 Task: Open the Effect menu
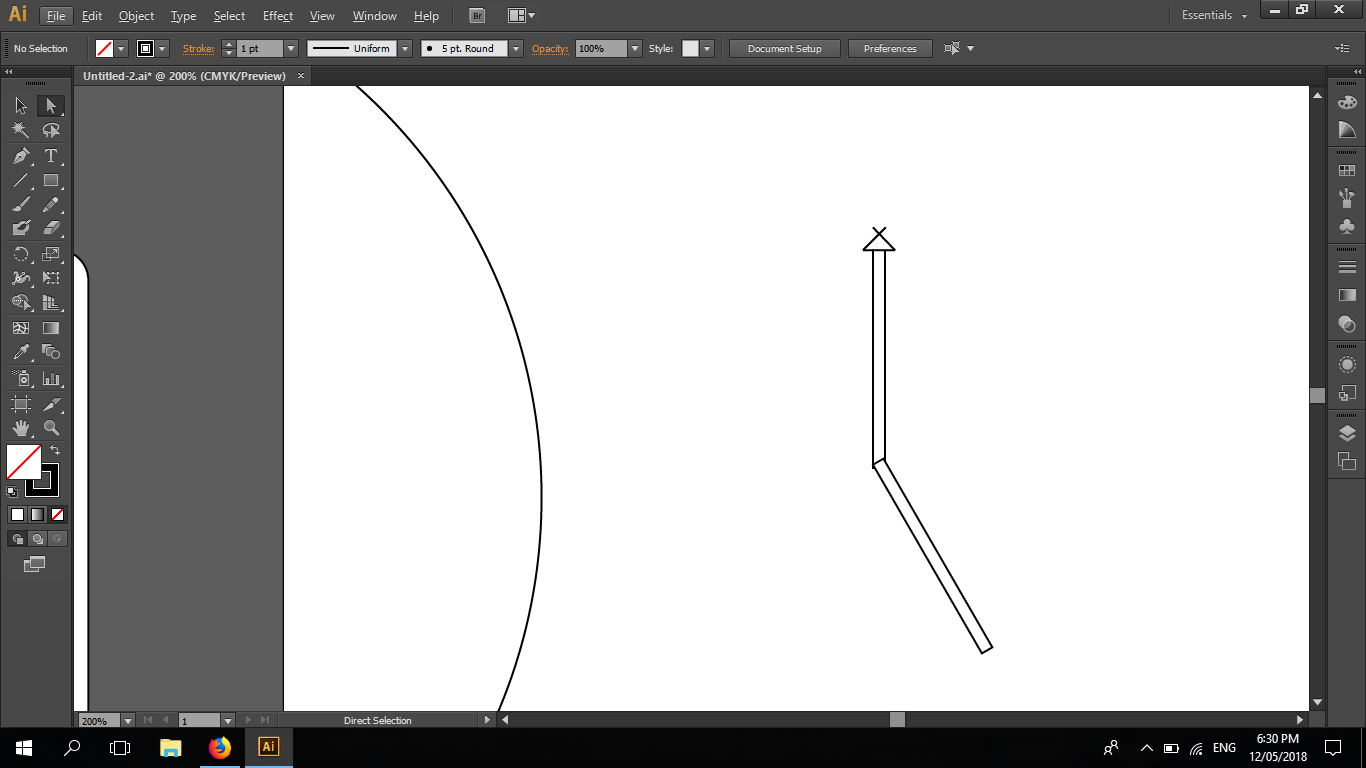(278, 16)
